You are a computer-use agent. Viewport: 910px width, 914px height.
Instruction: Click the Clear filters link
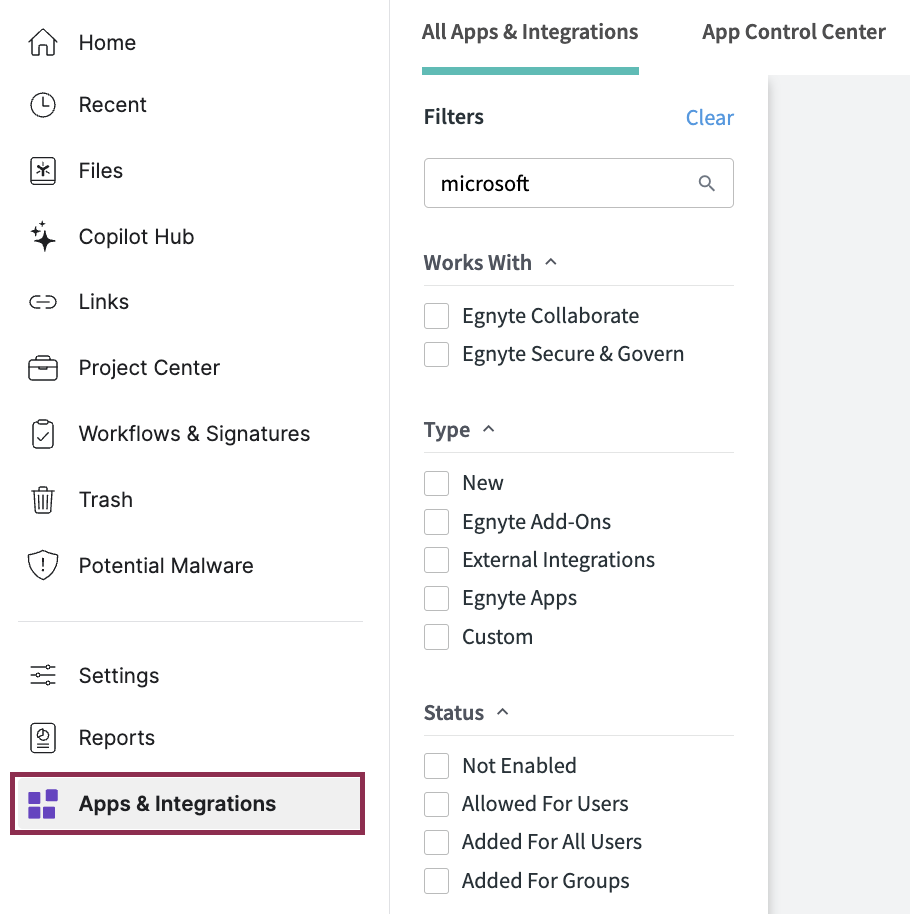tap(709, 118)
